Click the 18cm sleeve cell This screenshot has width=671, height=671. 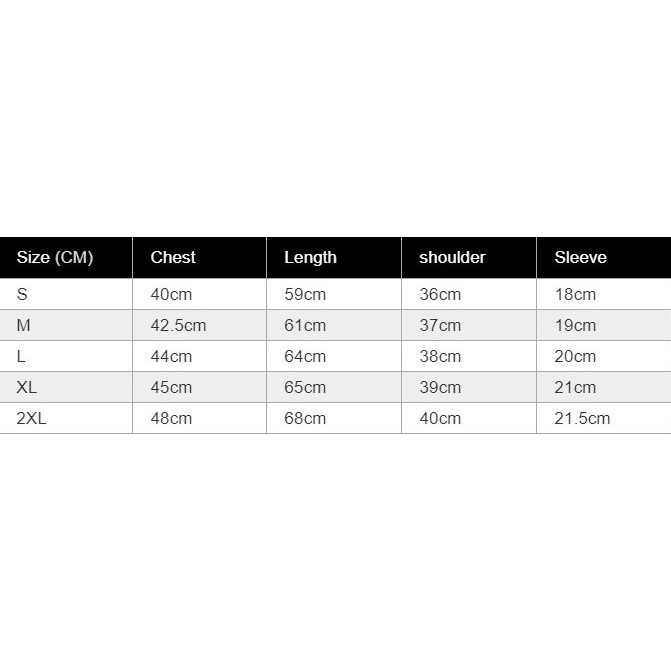575,294
